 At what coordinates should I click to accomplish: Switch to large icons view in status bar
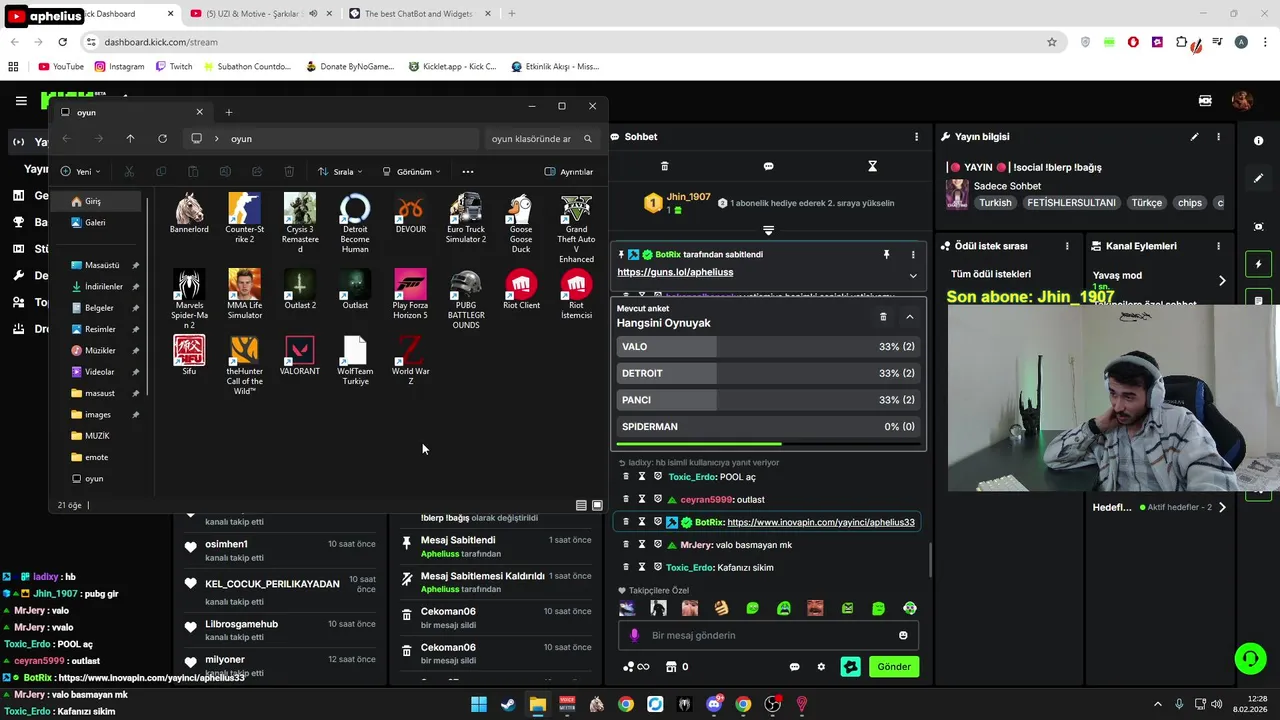click(x=597, y=505)
